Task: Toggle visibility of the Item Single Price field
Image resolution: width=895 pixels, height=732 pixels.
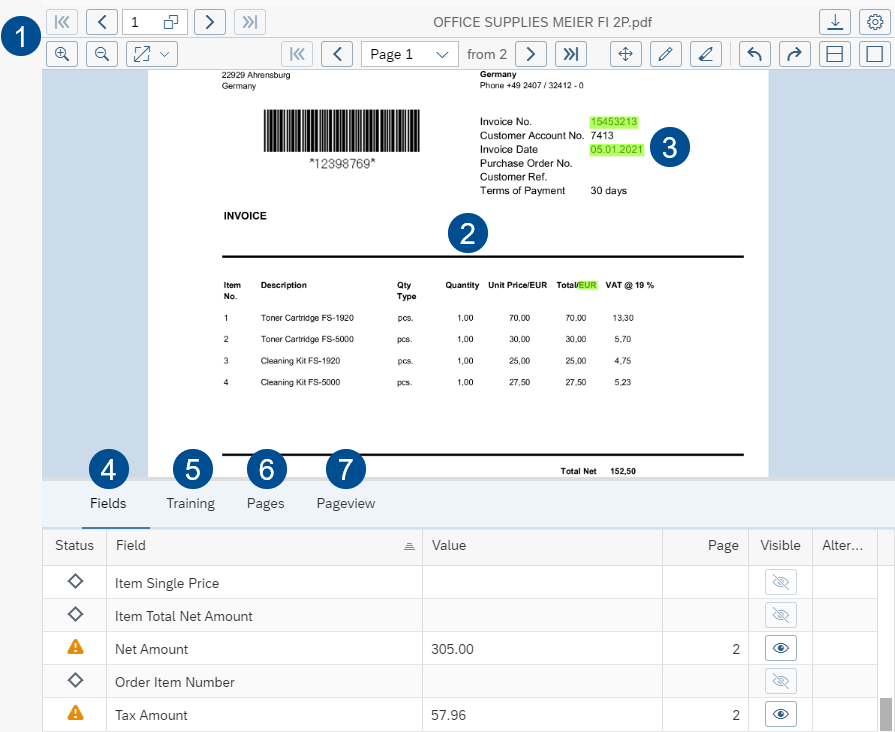Action: (781, 583)
